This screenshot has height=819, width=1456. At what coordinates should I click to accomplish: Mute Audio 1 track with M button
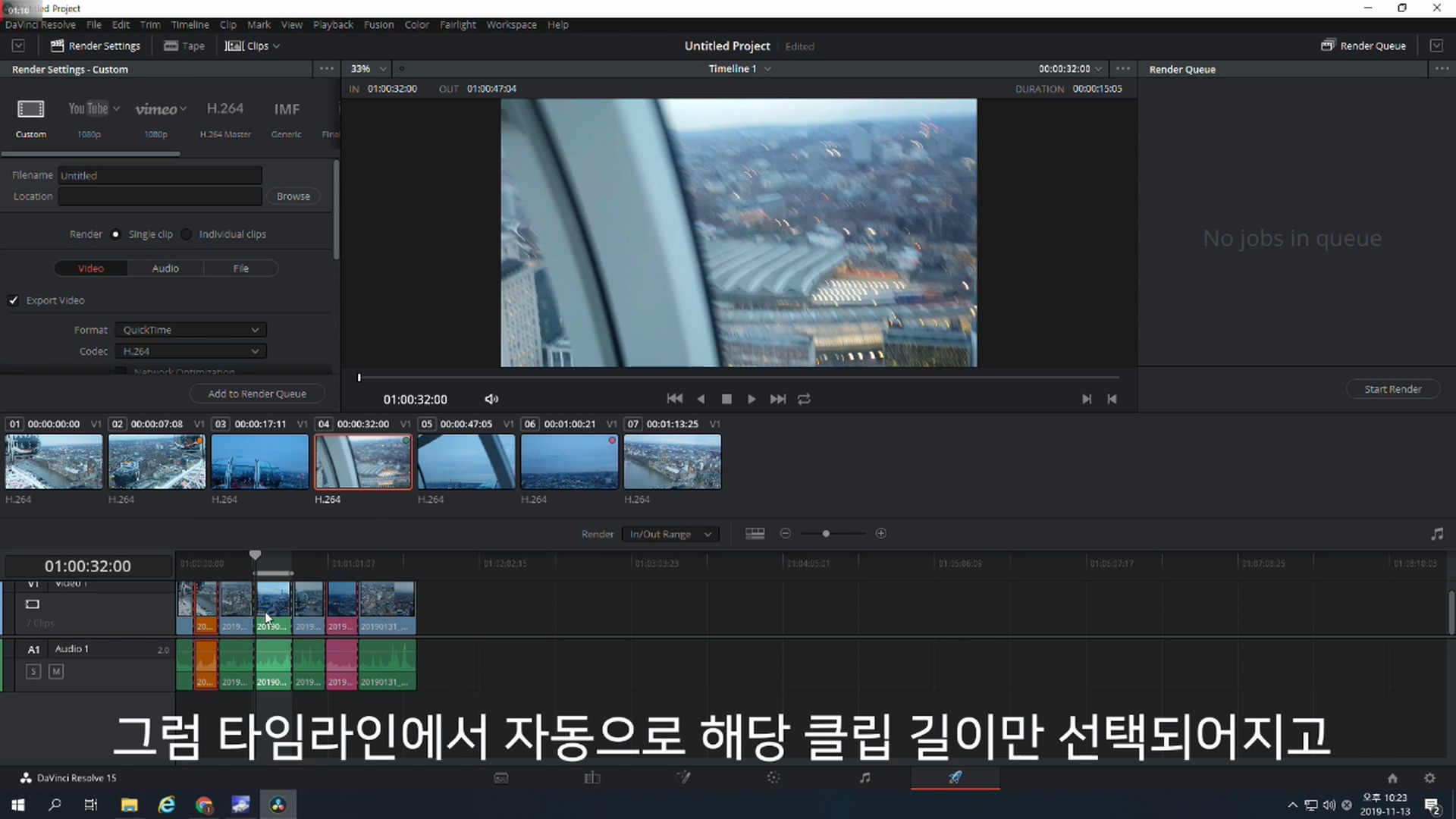56,671
